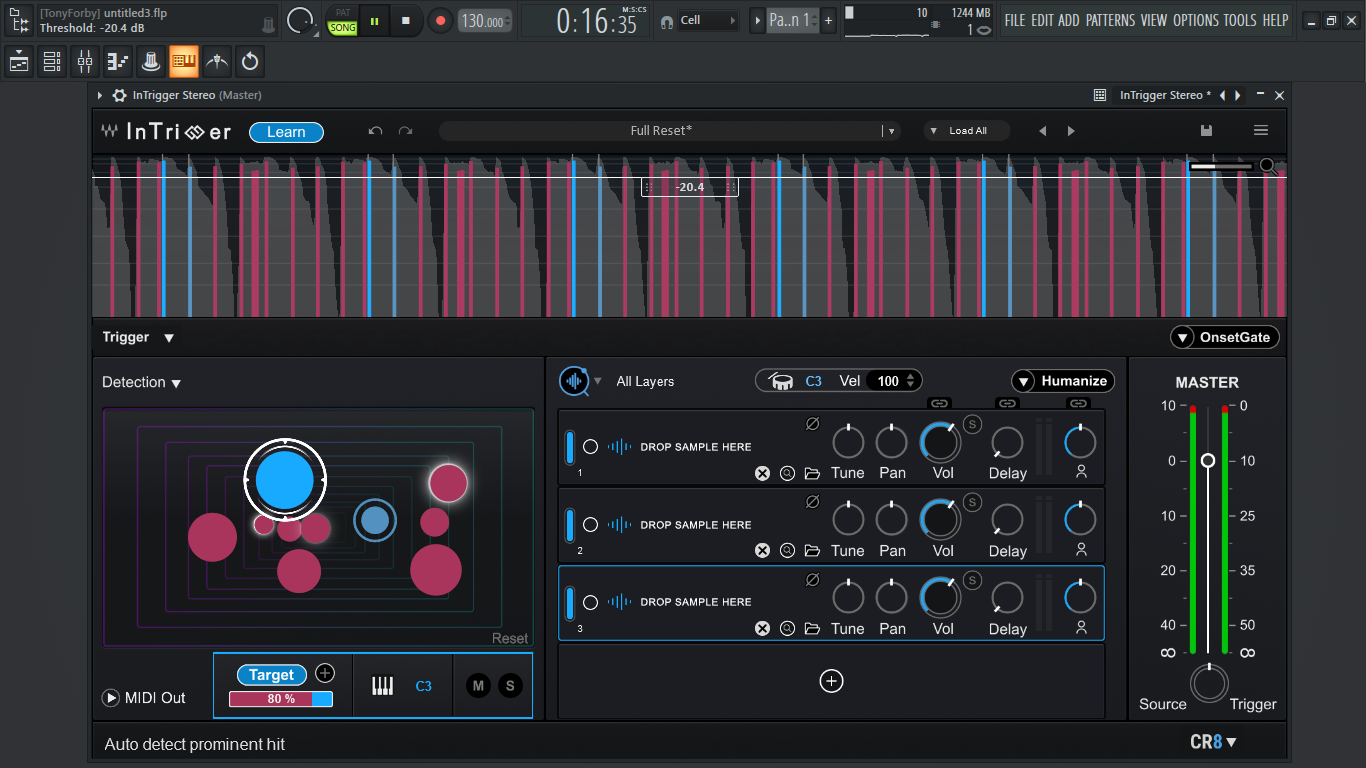The width and height of the screenshot is (1366, 768).
Task: Click the record button
Action: (x=440, y=20)
